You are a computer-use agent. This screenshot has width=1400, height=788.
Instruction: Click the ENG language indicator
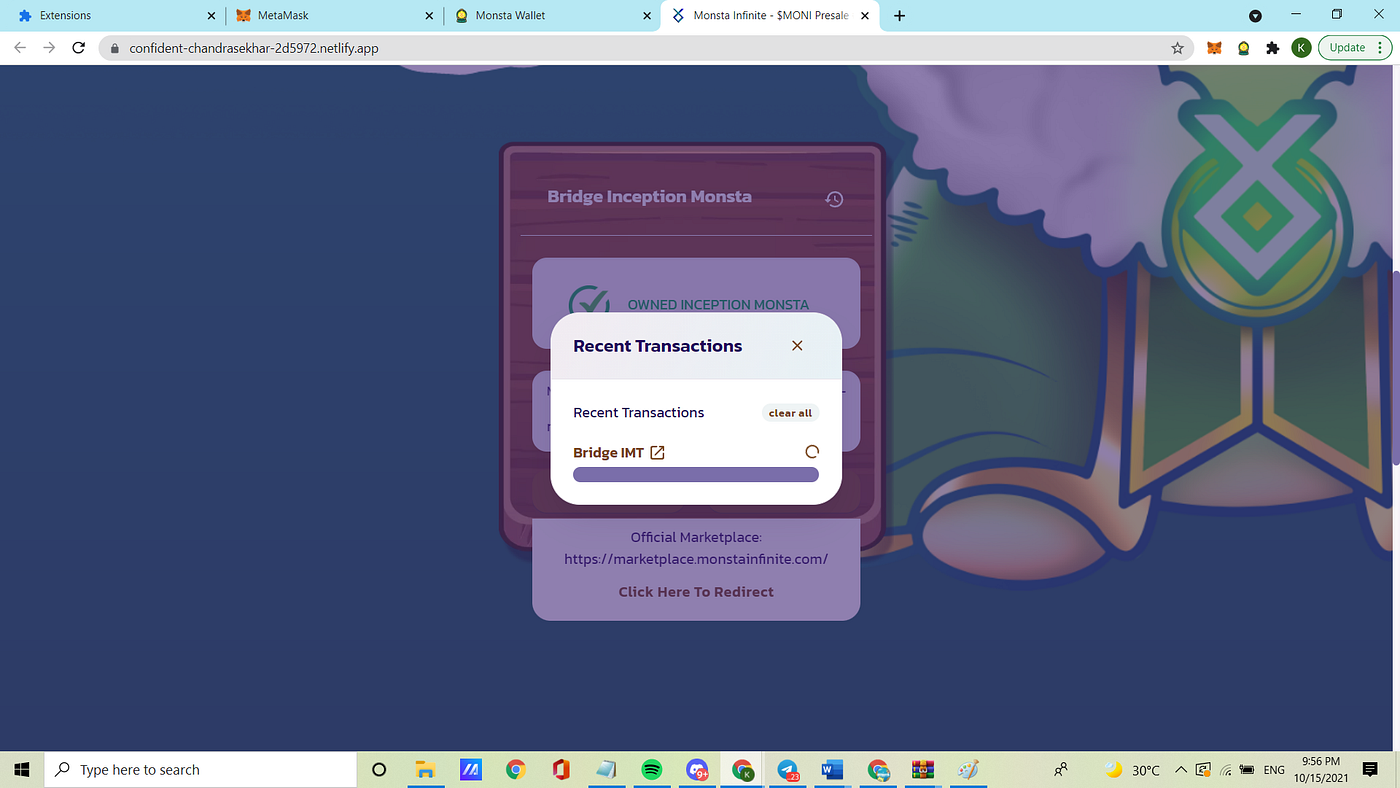(x=1274, y=770)
